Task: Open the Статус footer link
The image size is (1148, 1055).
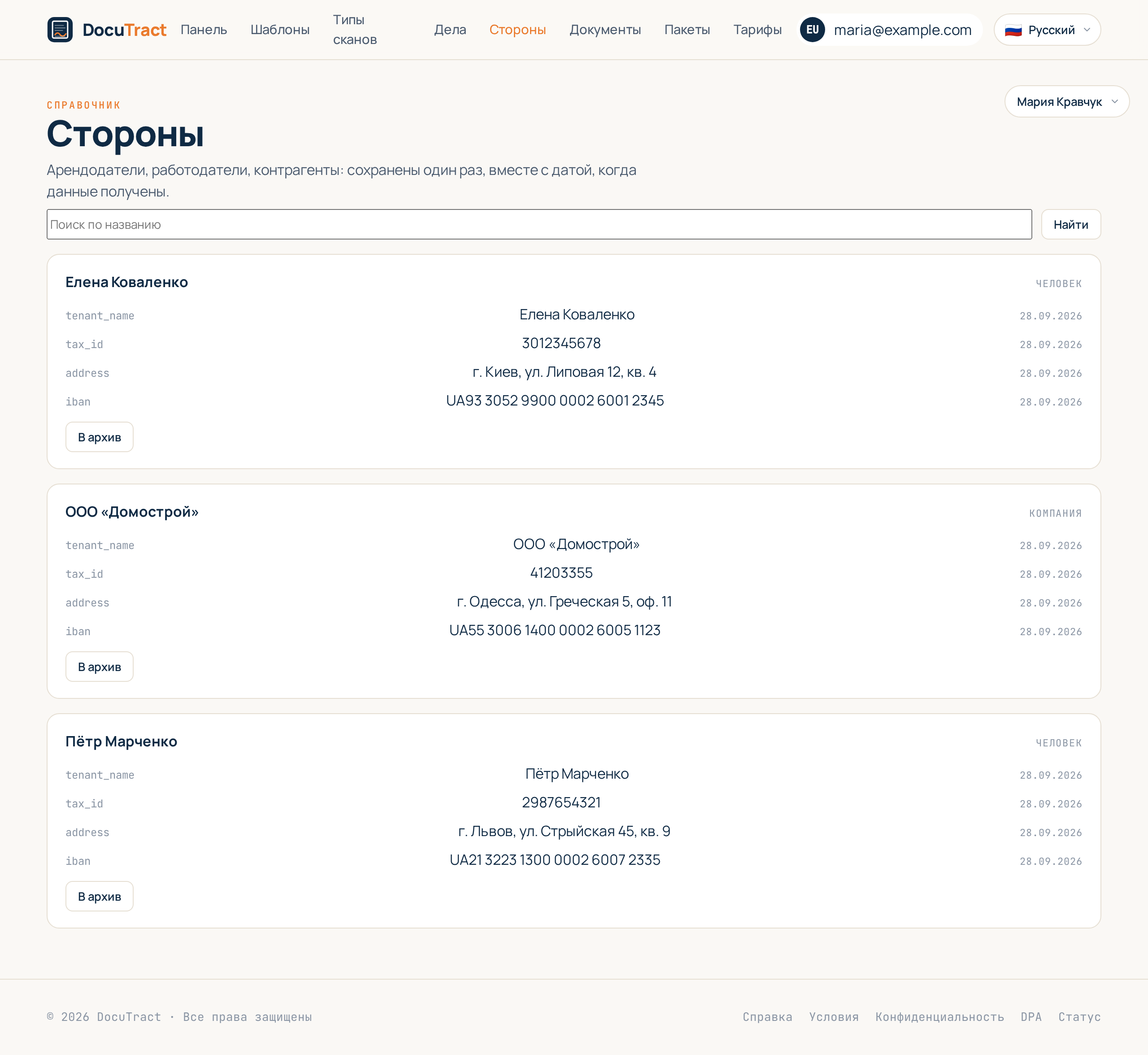Action: [x=1079, y=1017]
